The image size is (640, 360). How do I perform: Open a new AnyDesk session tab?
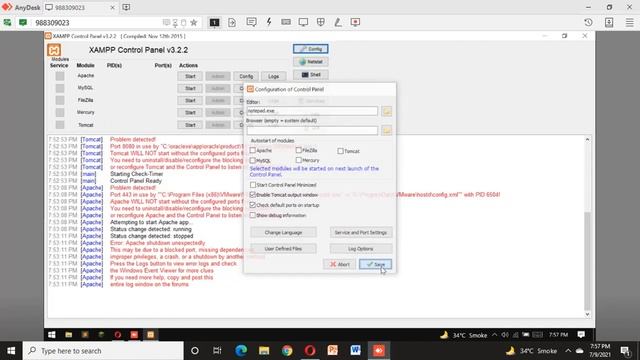[127, 7]
